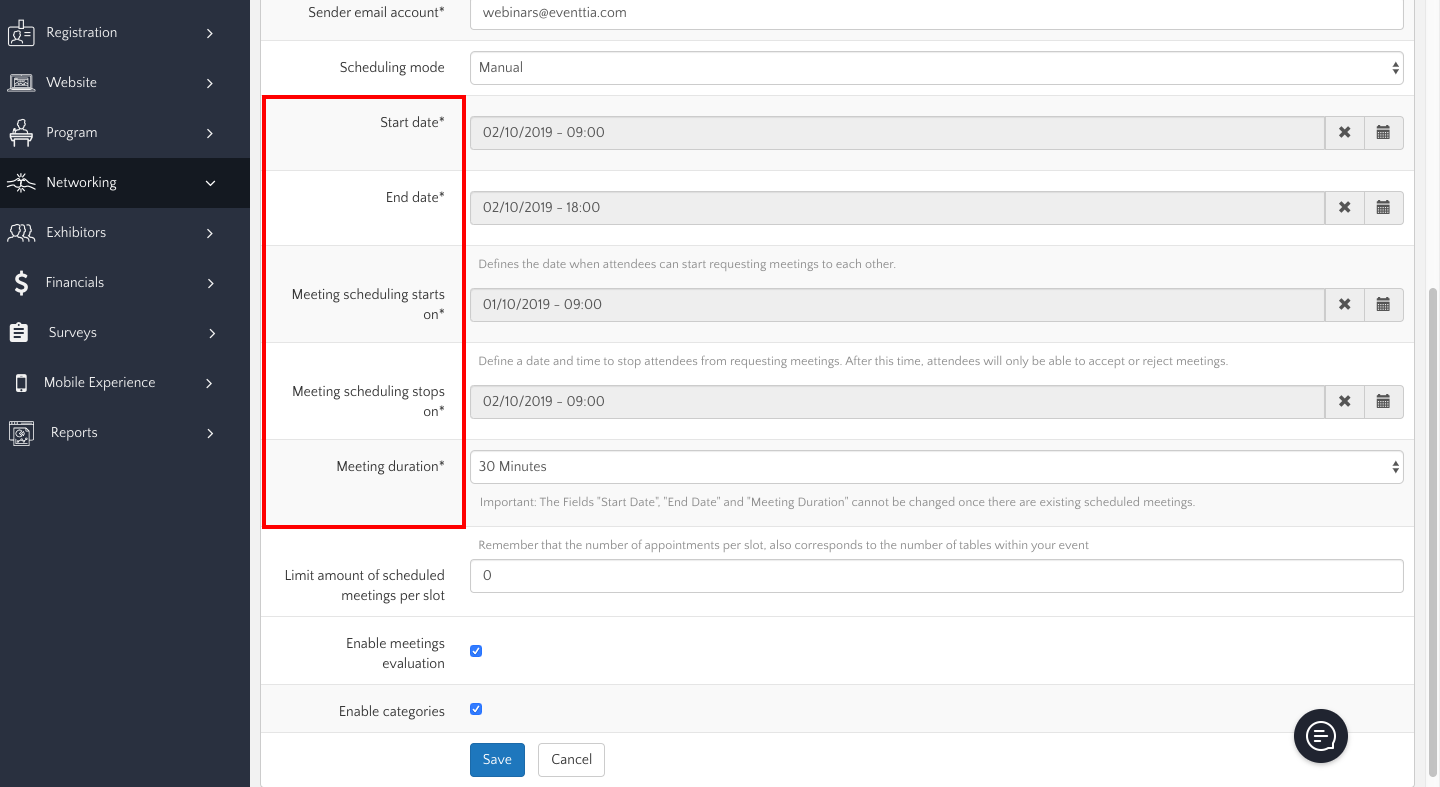Uncheck Enable categories checkbox
The width and height of the screenshot is (1440, 787).
(x=476, y=710)
